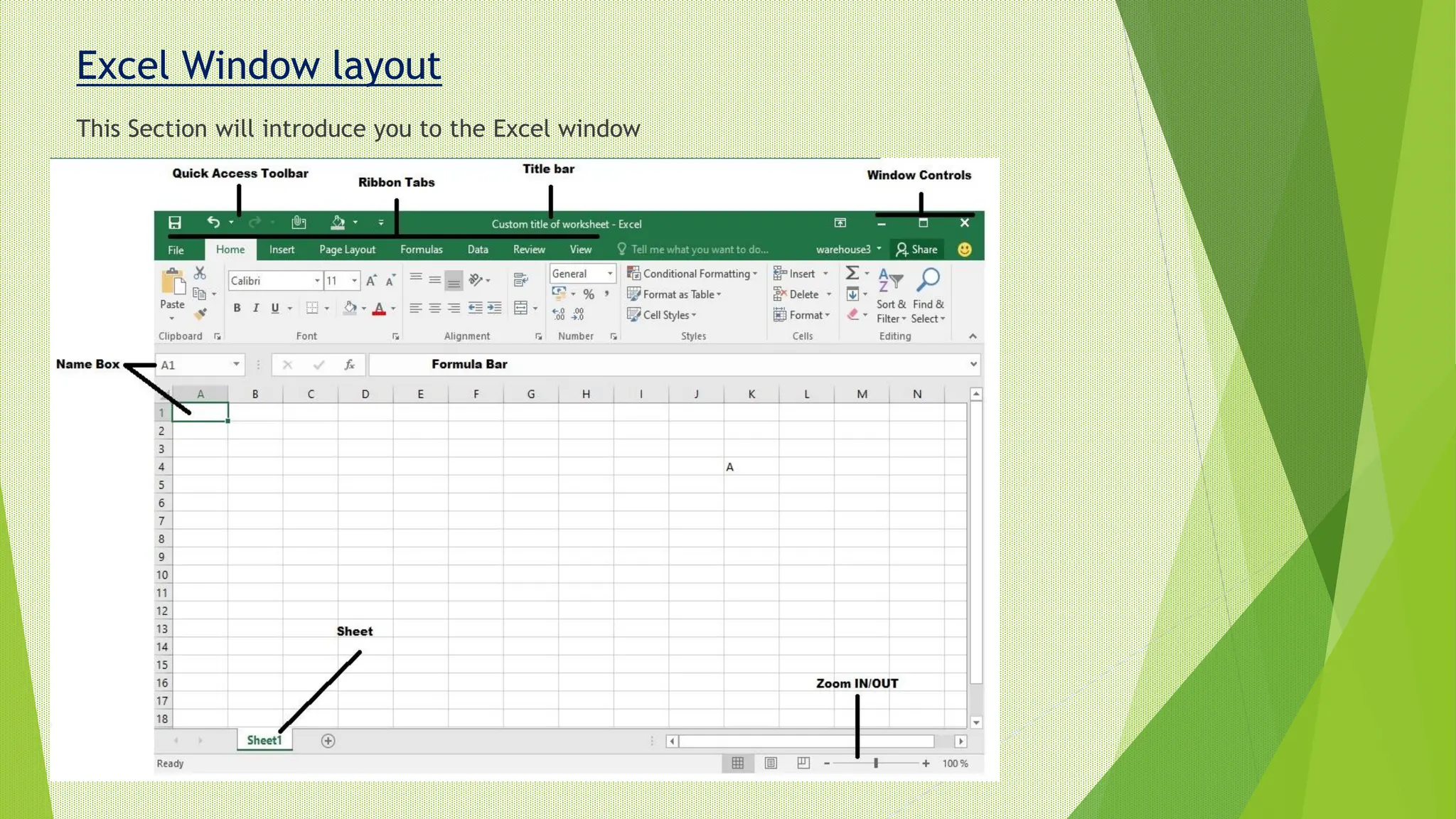Open Cell Styles menu
Screen dimensions: 1456x819
point(662,315)
